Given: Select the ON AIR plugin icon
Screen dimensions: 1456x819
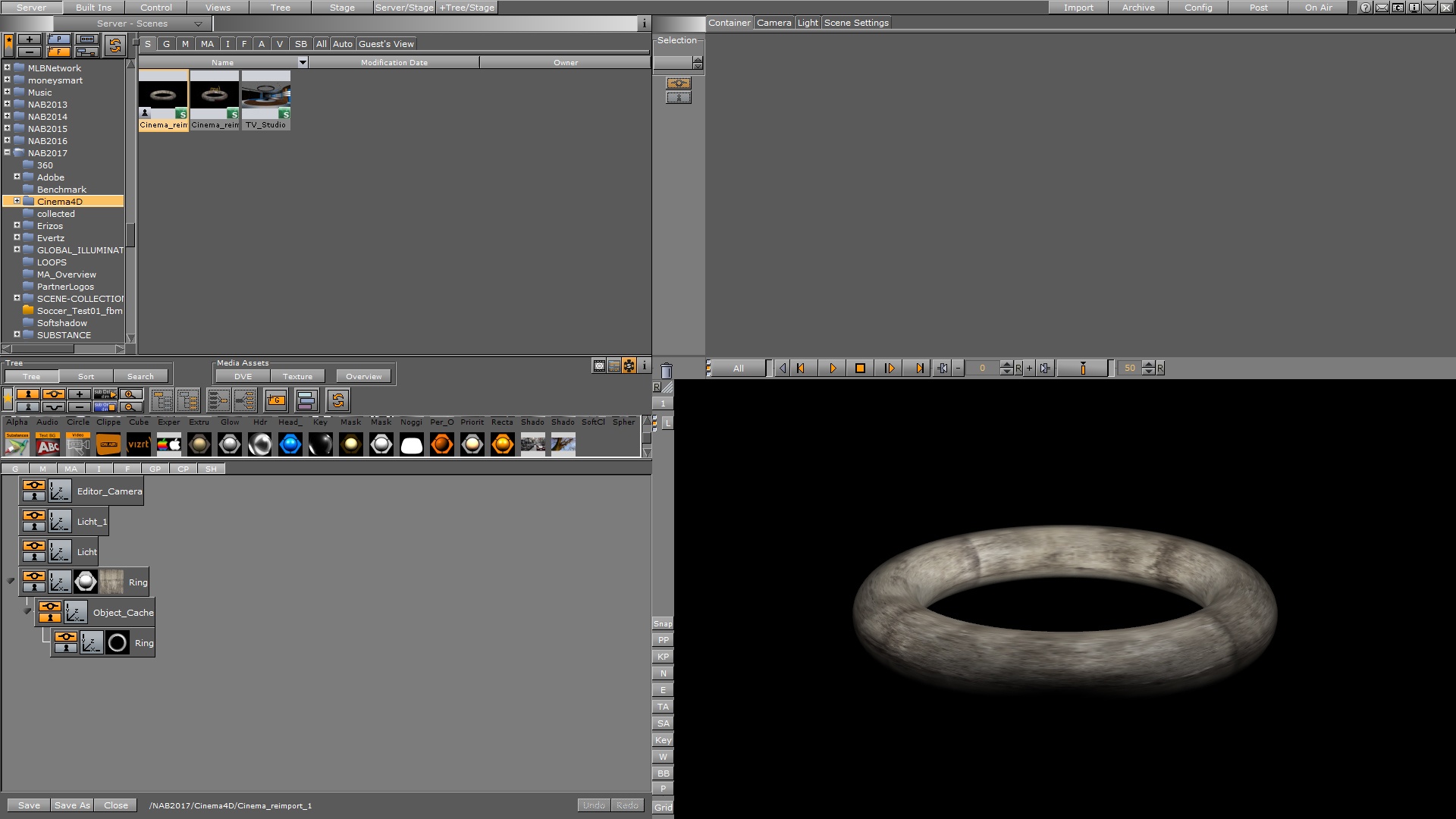Looking at the screenshot, I should tap(108, 444).
